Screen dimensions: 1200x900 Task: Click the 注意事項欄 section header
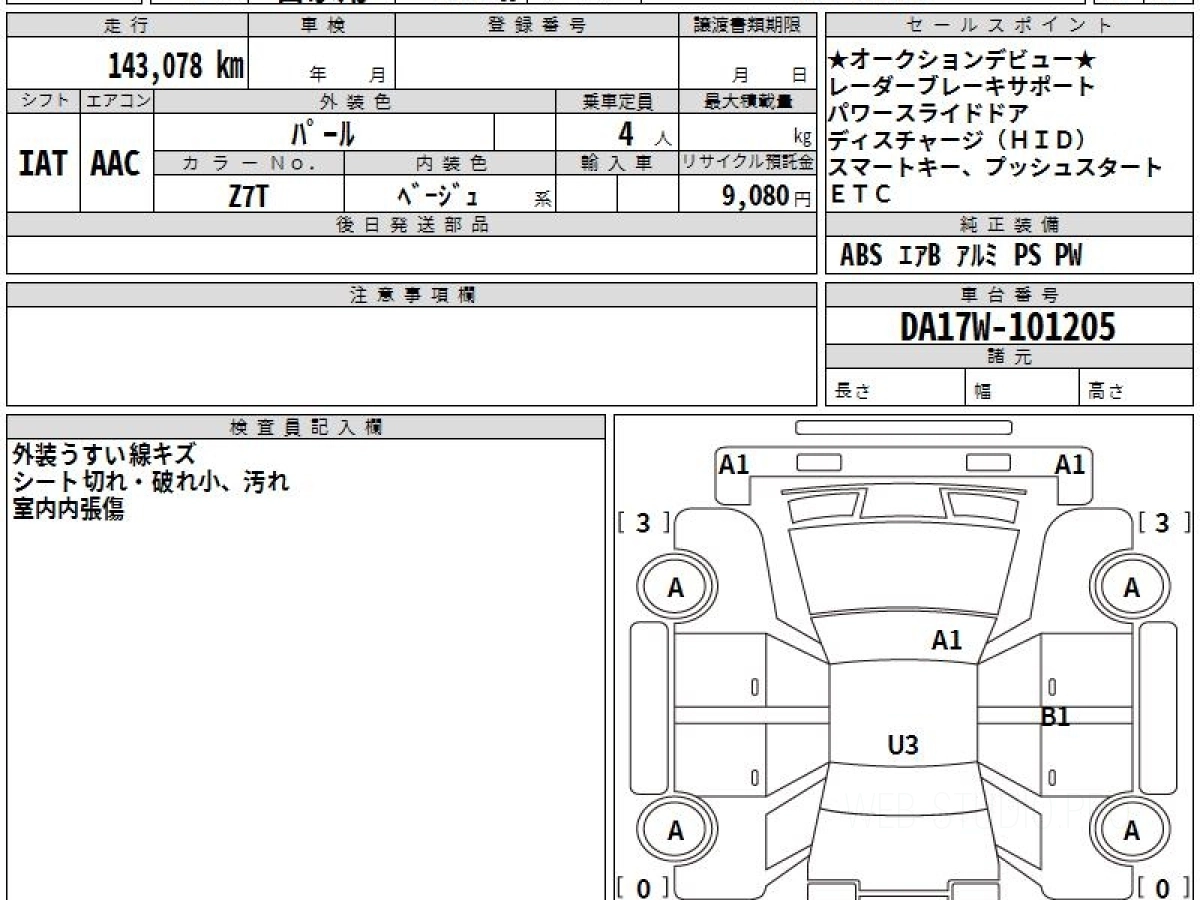pyautogui.click(x=411, y=295)
